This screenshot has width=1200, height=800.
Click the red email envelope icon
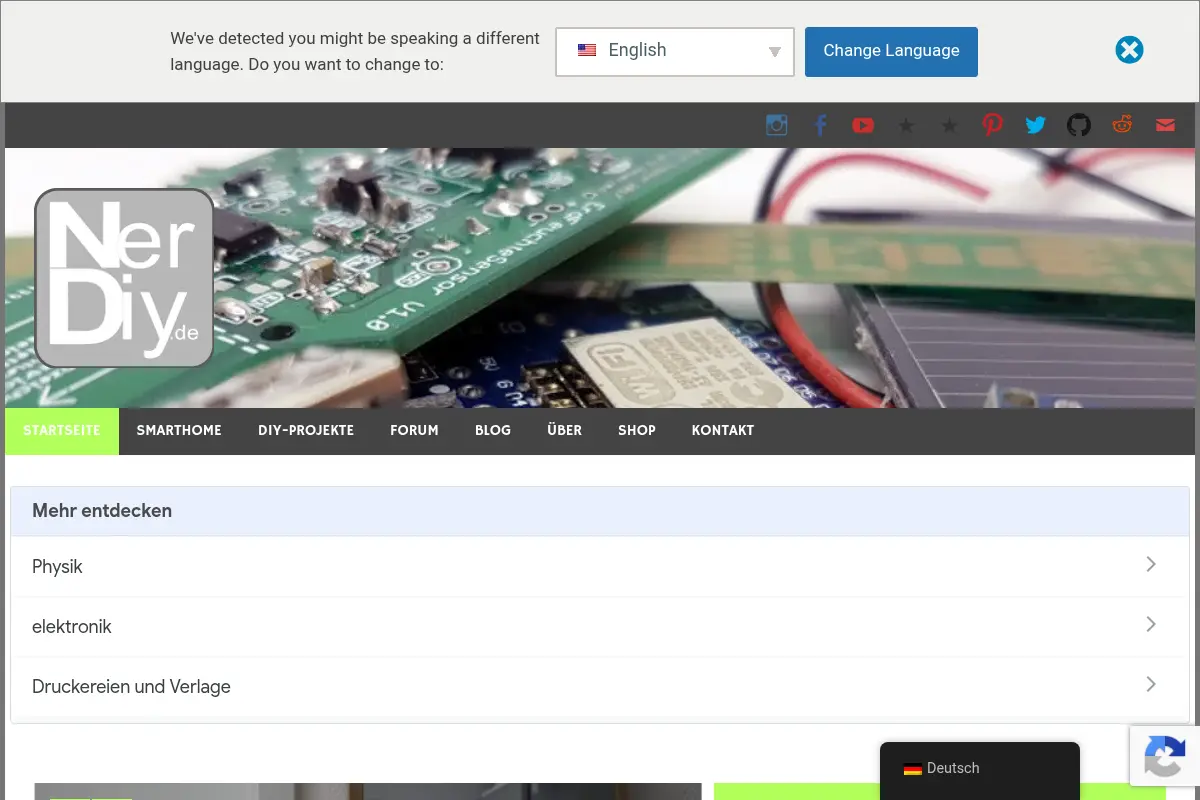coord(1165,125)
